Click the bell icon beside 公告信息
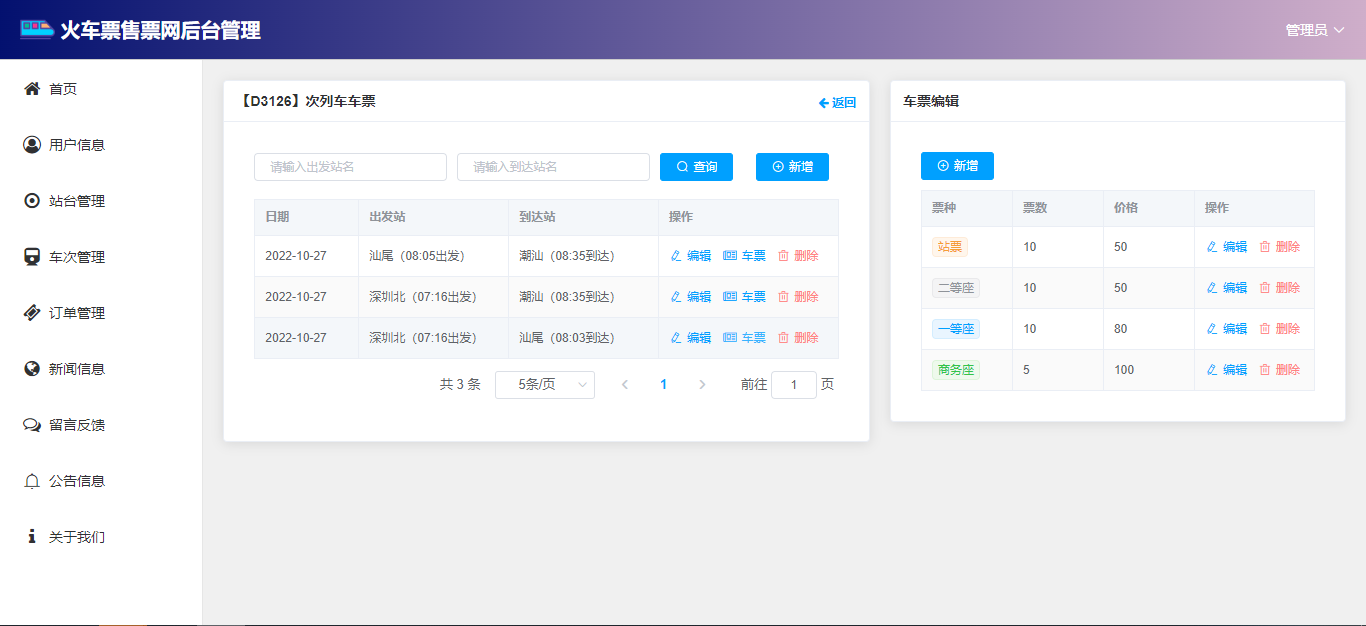The width and height of the screenshot is (1366, 626). 32,481
